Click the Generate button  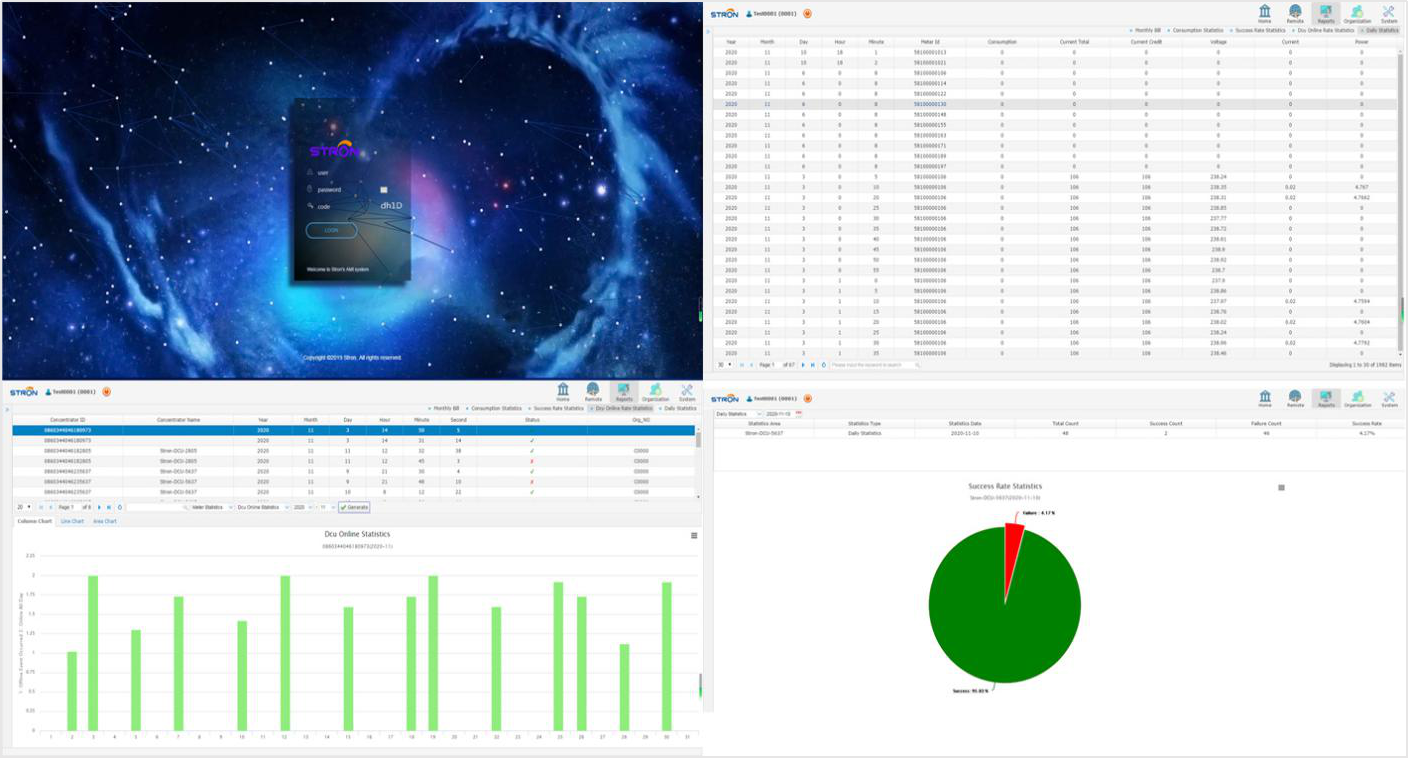(354, 507)
